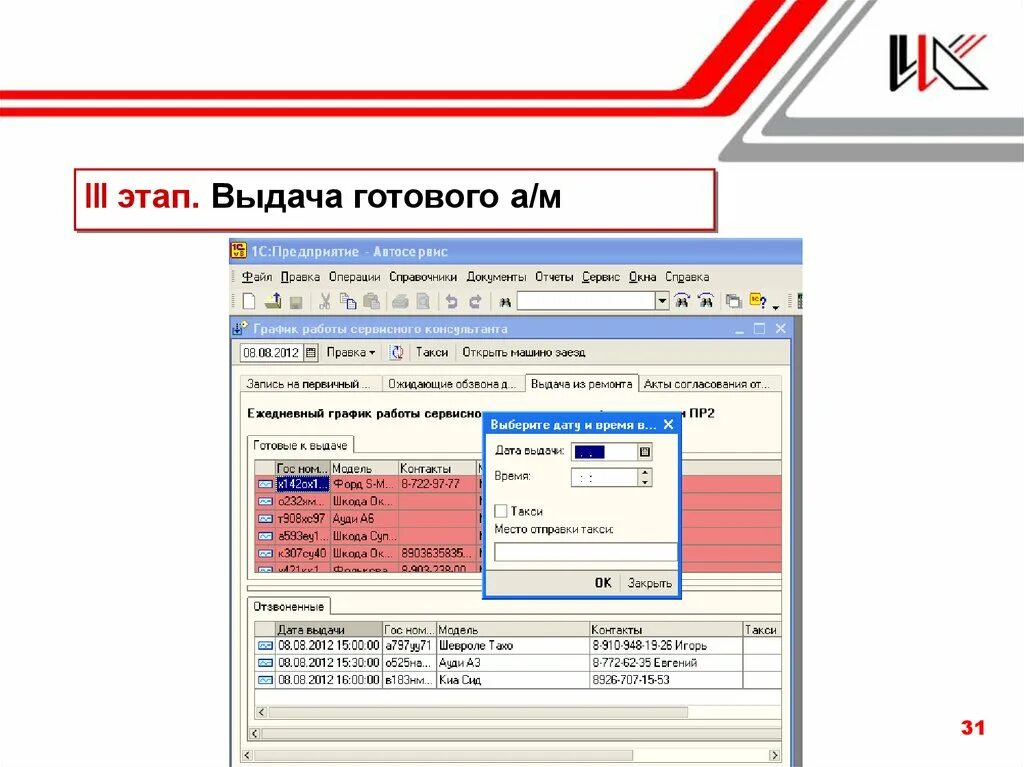The width and height of the screenshot is (1024, 767).
Task: Click Отзвоненные table horizontal scrollbar
Action: (x=477, y=712)
